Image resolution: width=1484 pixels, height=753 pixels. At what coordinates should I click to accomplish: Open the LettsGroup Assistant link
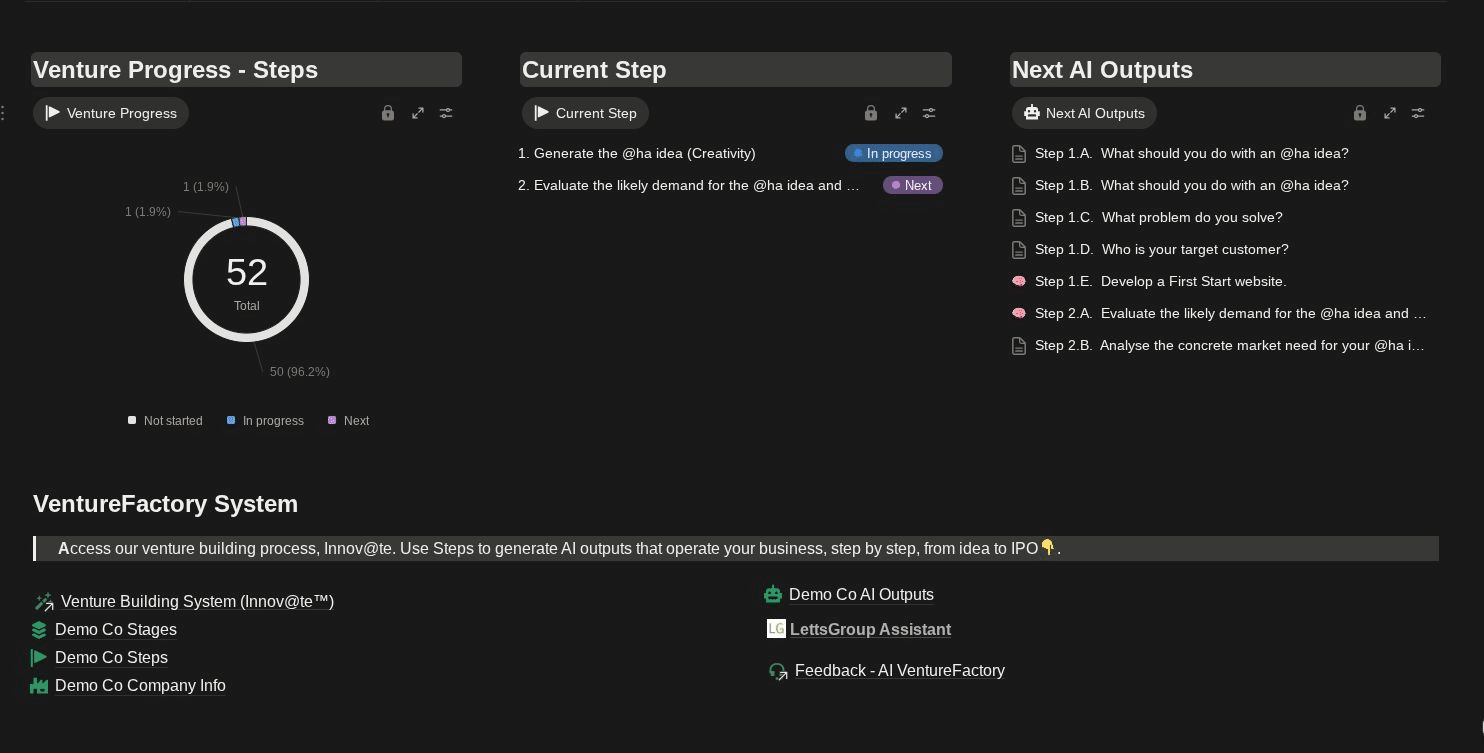[869, 629]
